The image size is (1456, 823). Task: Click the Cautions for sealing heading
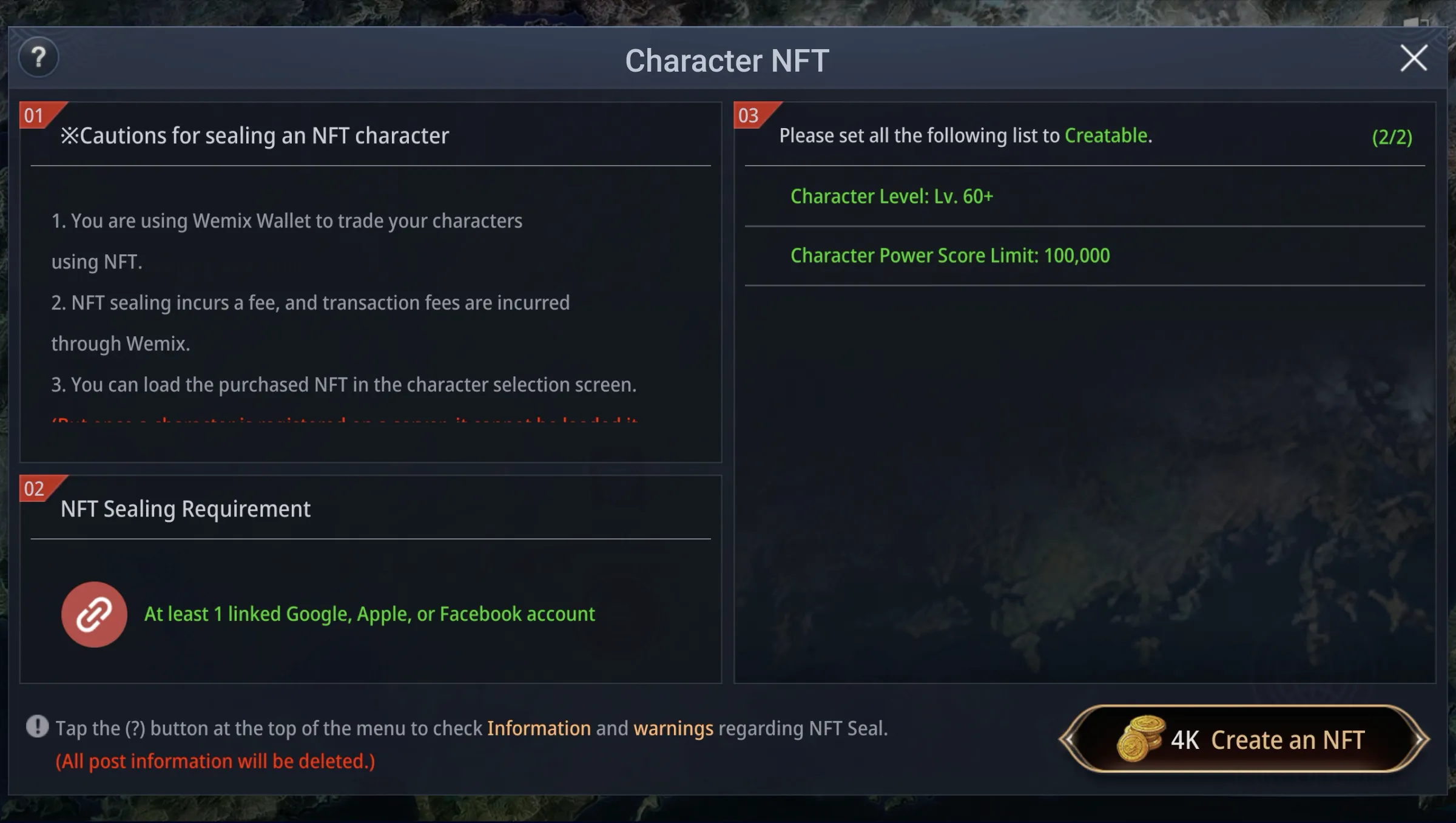point(255,136)
